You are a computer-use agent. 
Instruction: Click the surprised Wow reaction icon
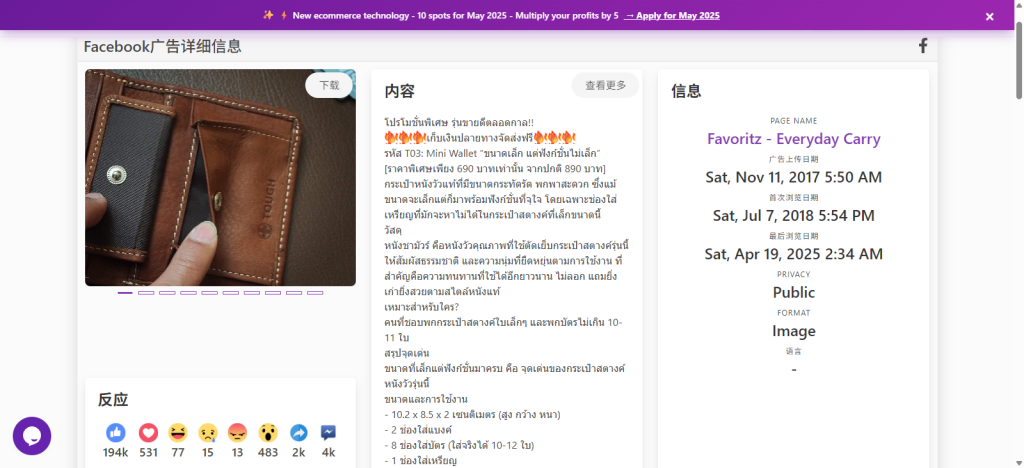268,433
